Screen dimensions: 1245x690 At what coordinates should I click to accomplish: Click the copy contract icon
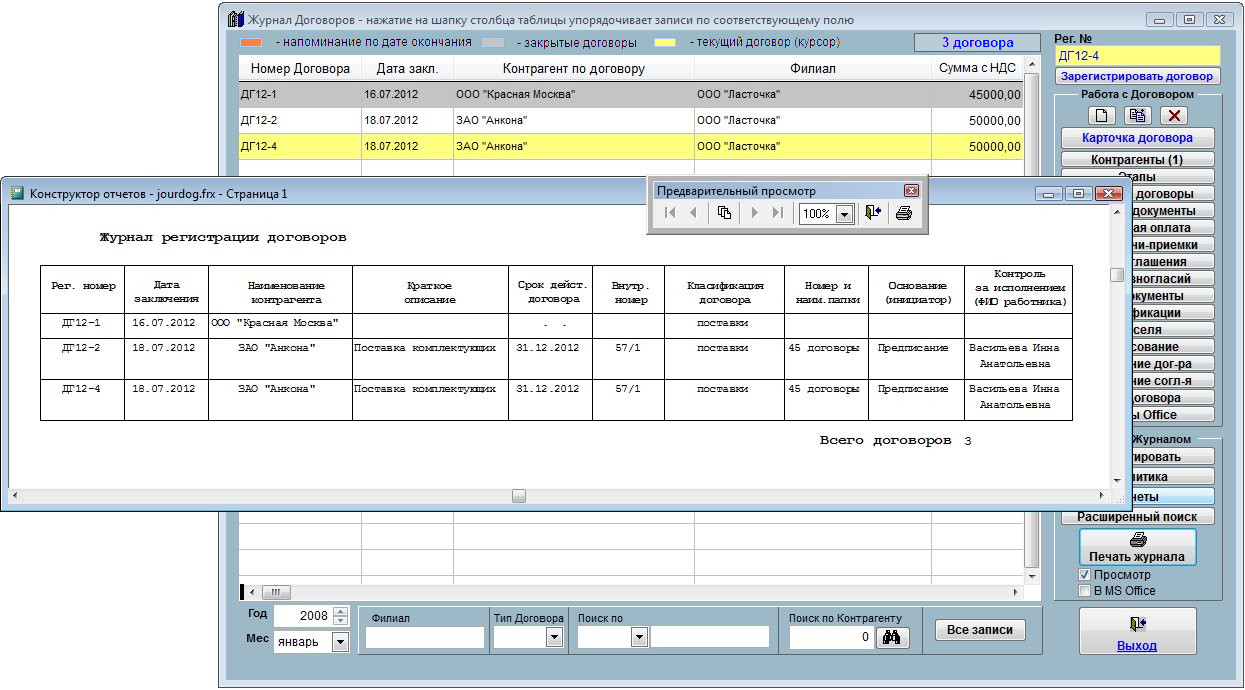pos(1138,115)
